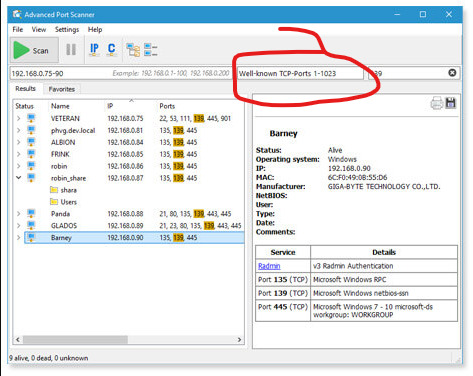Viewport: 473px width, 376px height.
Task: Expand the FRINK host row
Action: (19, 154)
